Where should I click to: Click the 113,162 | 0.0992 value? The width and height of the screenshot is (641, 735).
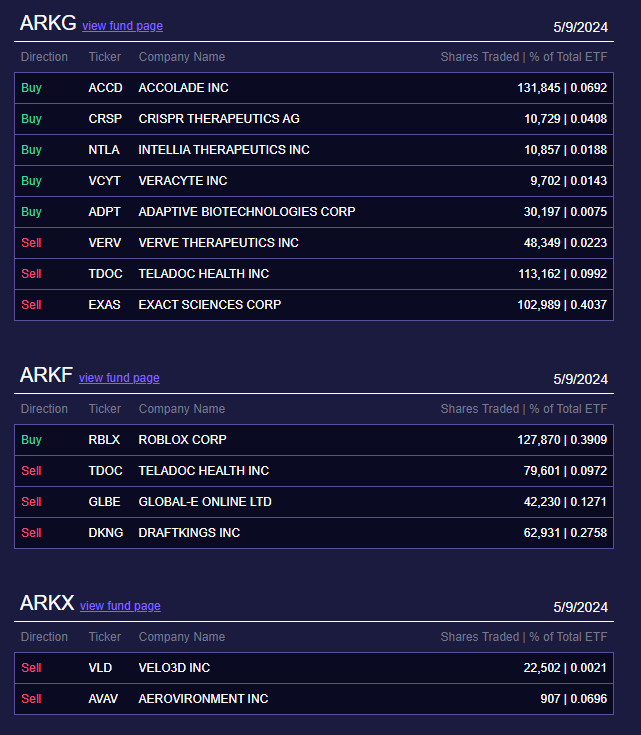click(x=563, y=273)
